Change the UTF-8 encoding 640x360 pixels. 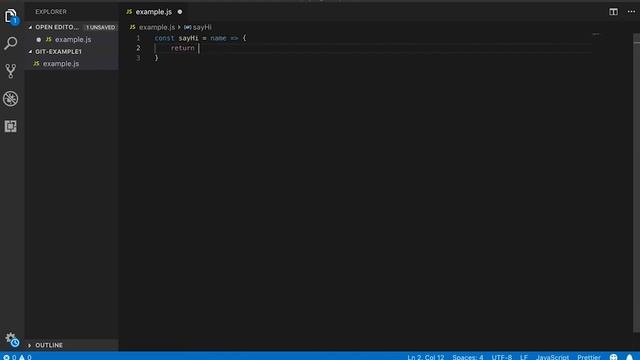coord(502,357)
